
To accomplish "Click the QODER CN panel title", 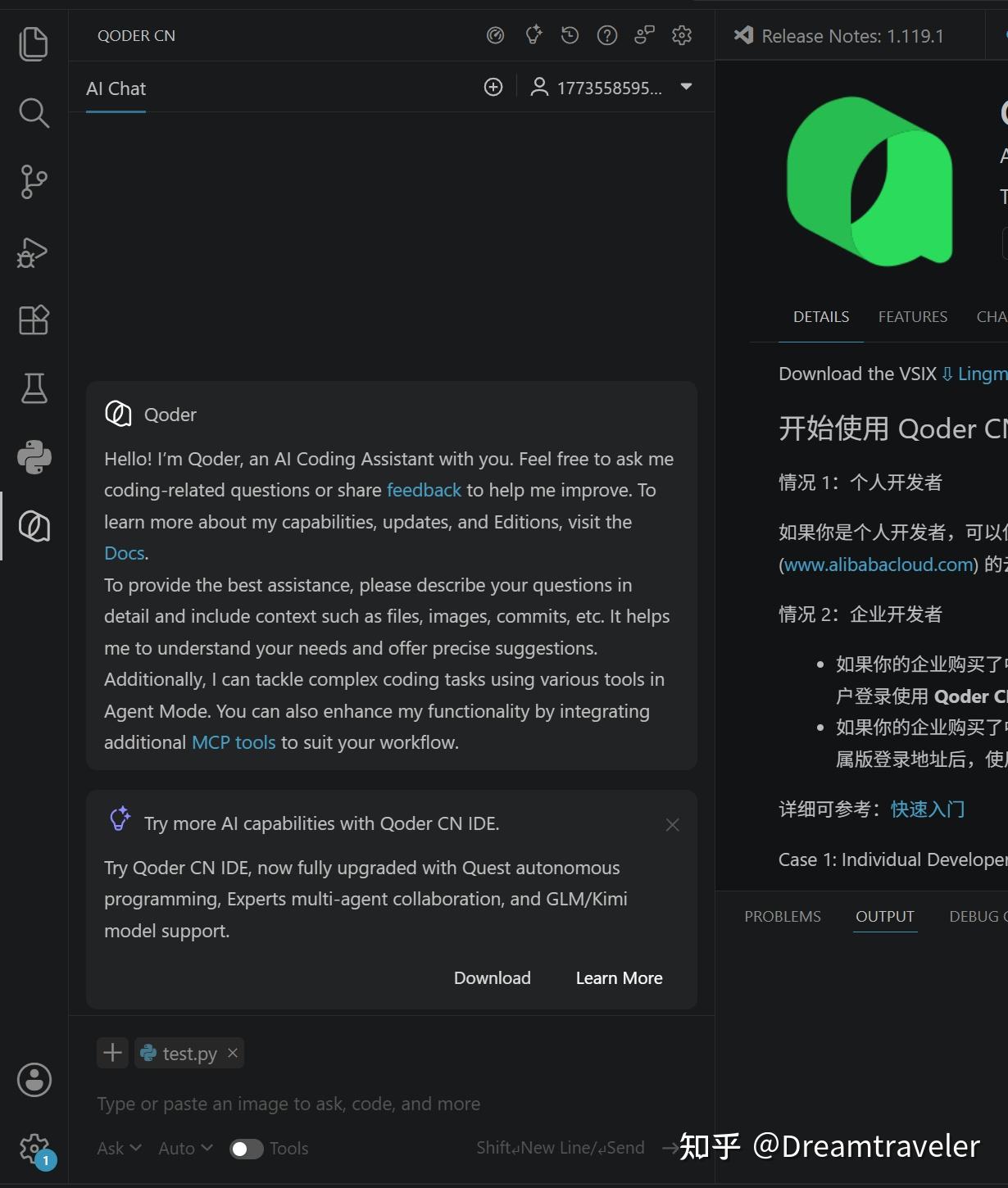I will tap(136, 36).
